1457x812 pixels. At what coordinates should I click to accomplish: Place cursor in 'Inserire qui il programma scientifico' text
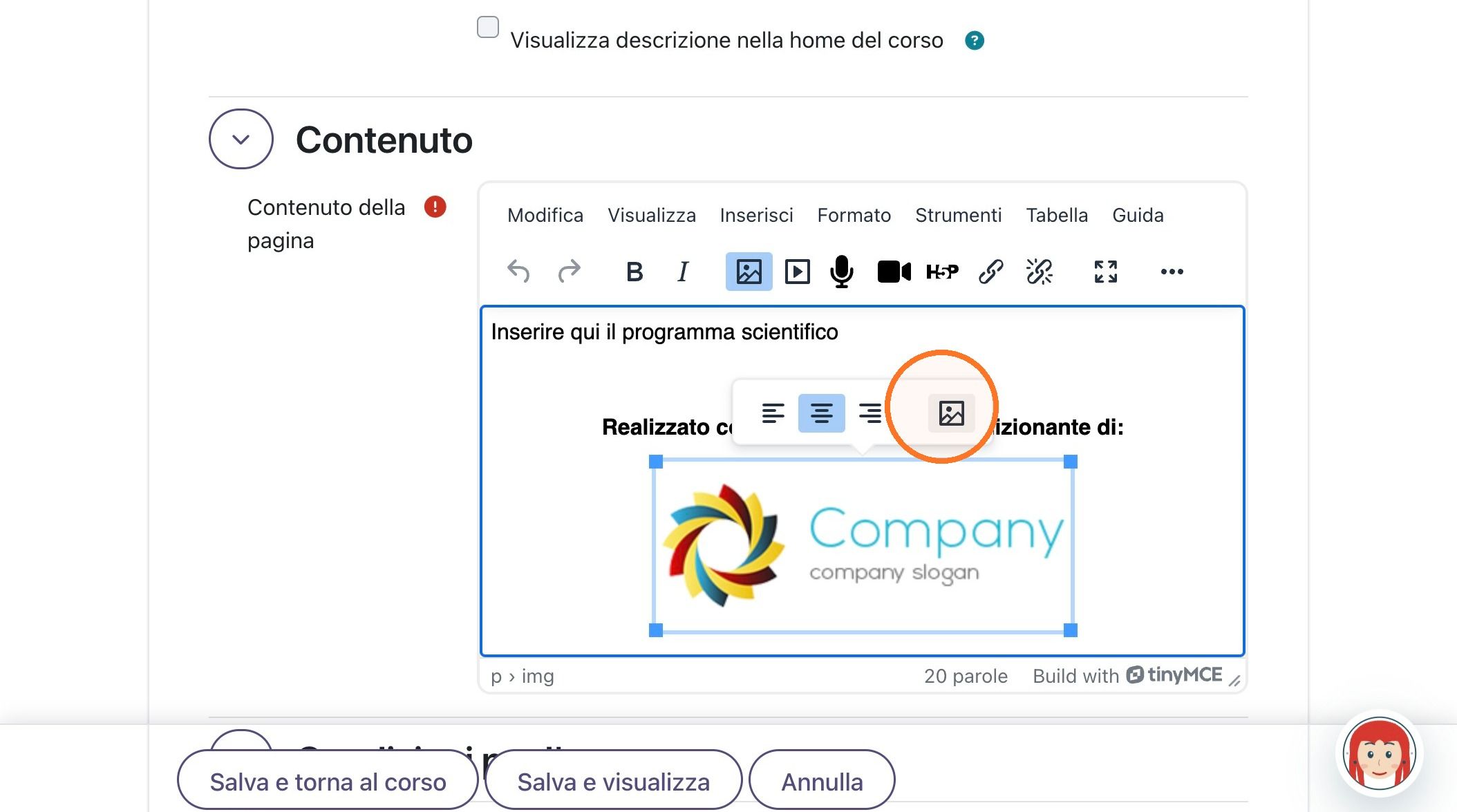coord(664,332)
